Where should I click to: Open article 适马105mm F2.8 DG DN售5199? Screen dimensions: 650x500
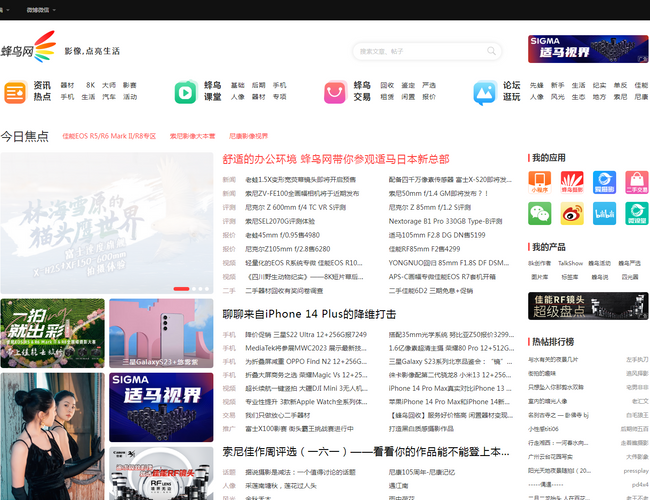pyautogui.click(x=437, y=235)
